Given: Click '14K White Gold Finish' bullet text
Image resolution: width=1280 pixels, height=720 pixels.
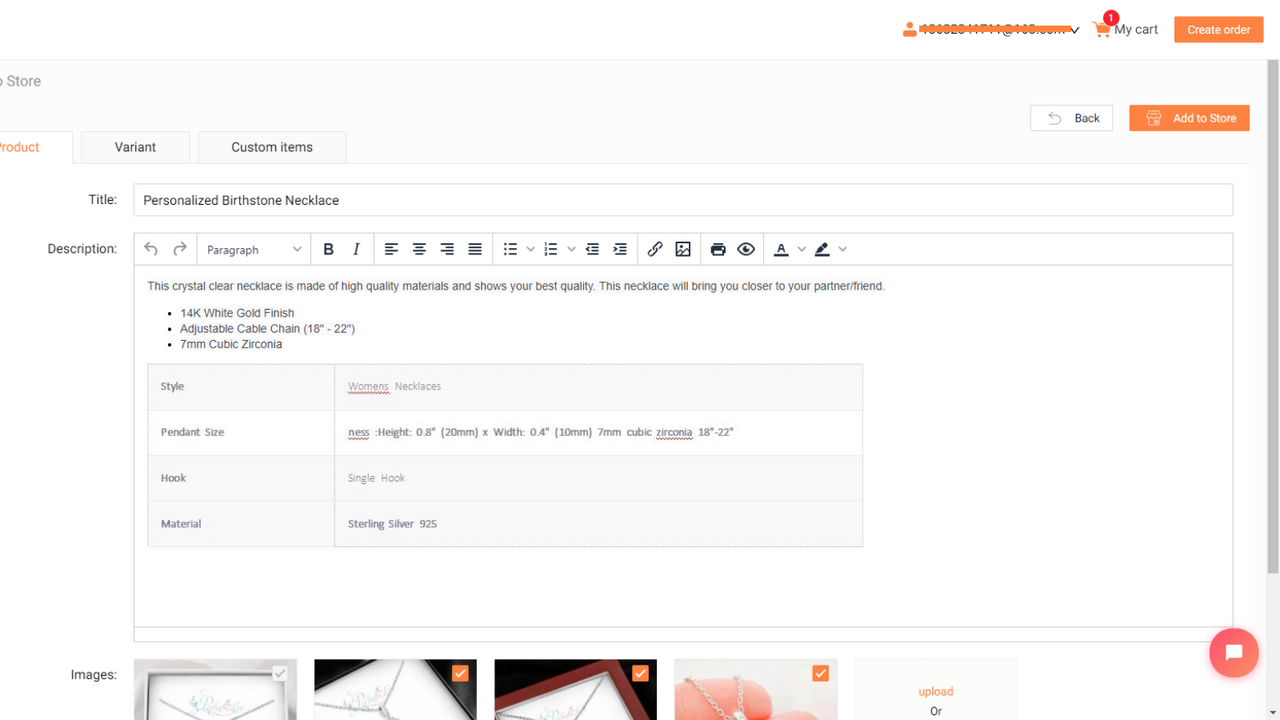Looking at the screenshot, I should point(237,313).
